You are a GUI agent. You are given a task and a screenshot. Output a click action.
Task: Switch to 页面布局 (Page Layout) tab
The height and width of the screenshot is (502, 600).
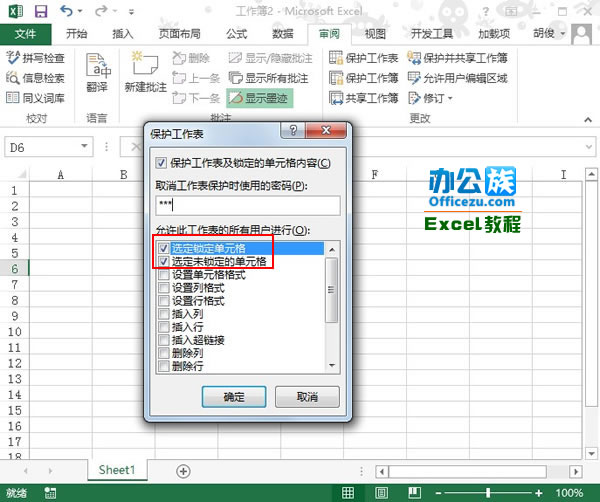click(180, 34)
